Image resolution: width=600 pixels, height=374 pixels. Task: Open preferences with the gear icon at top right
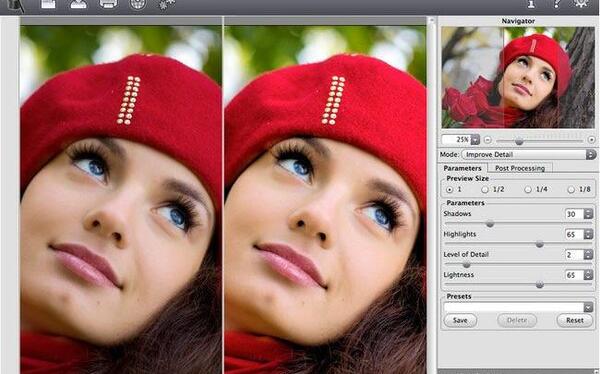click(x=581, y=4)
